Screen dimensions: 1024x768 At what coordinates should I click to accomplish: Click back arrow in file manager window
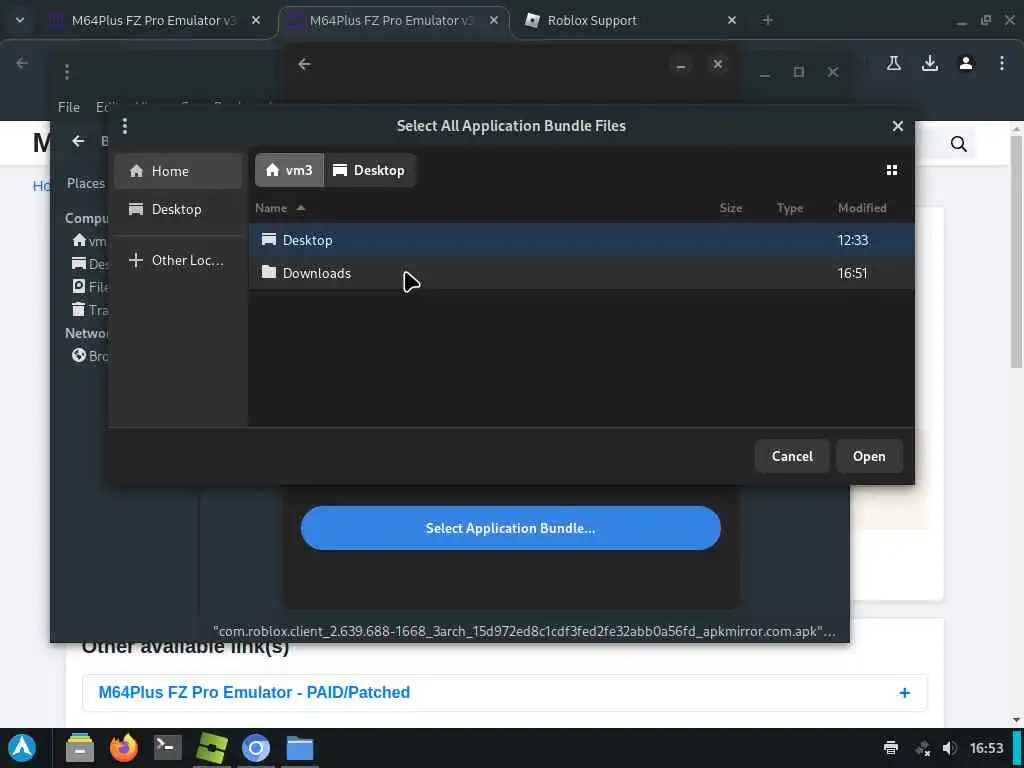pos(78,141)
